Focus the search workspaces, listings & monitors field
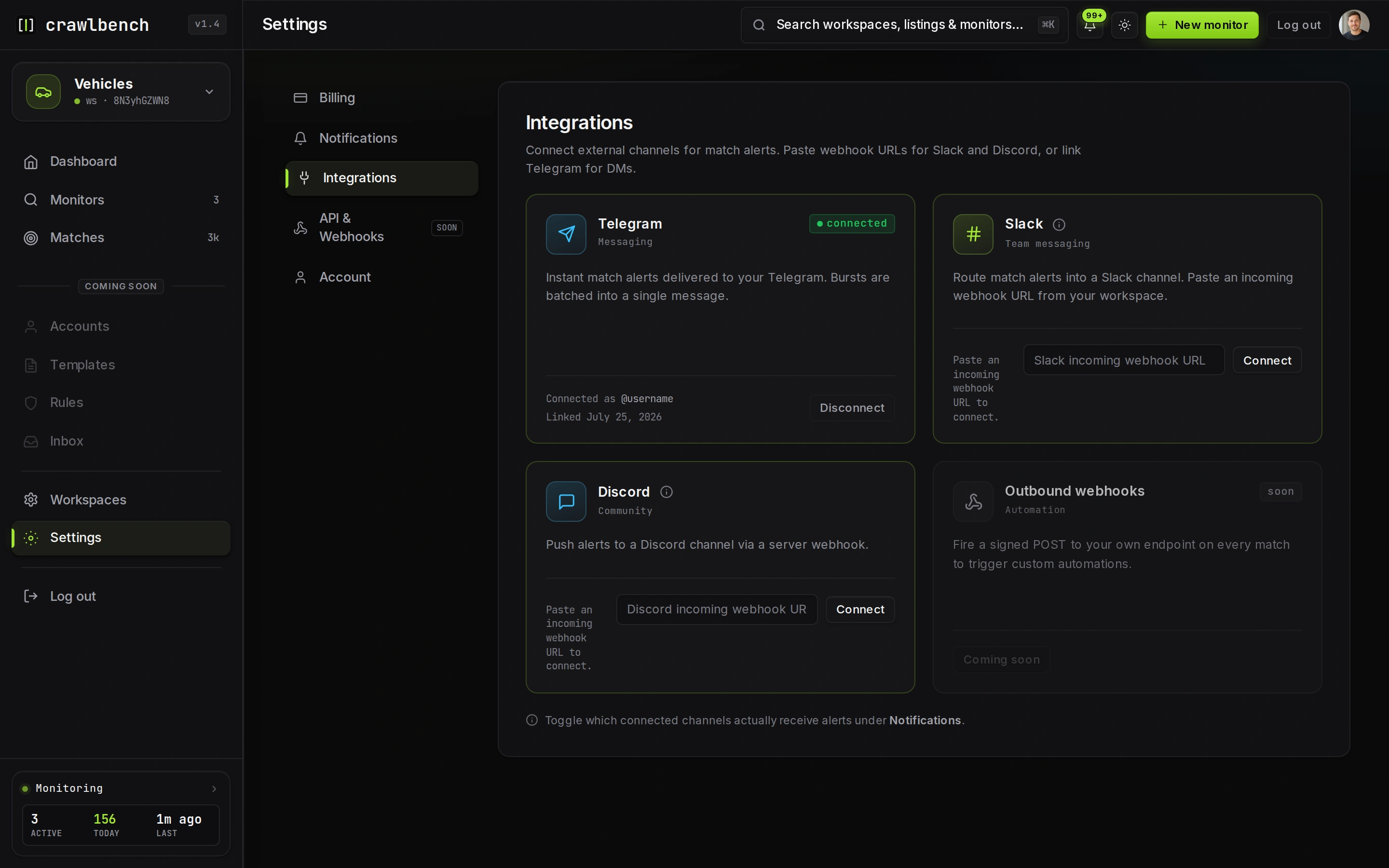This screenshot has width=1389, height=868. [904, 25]
